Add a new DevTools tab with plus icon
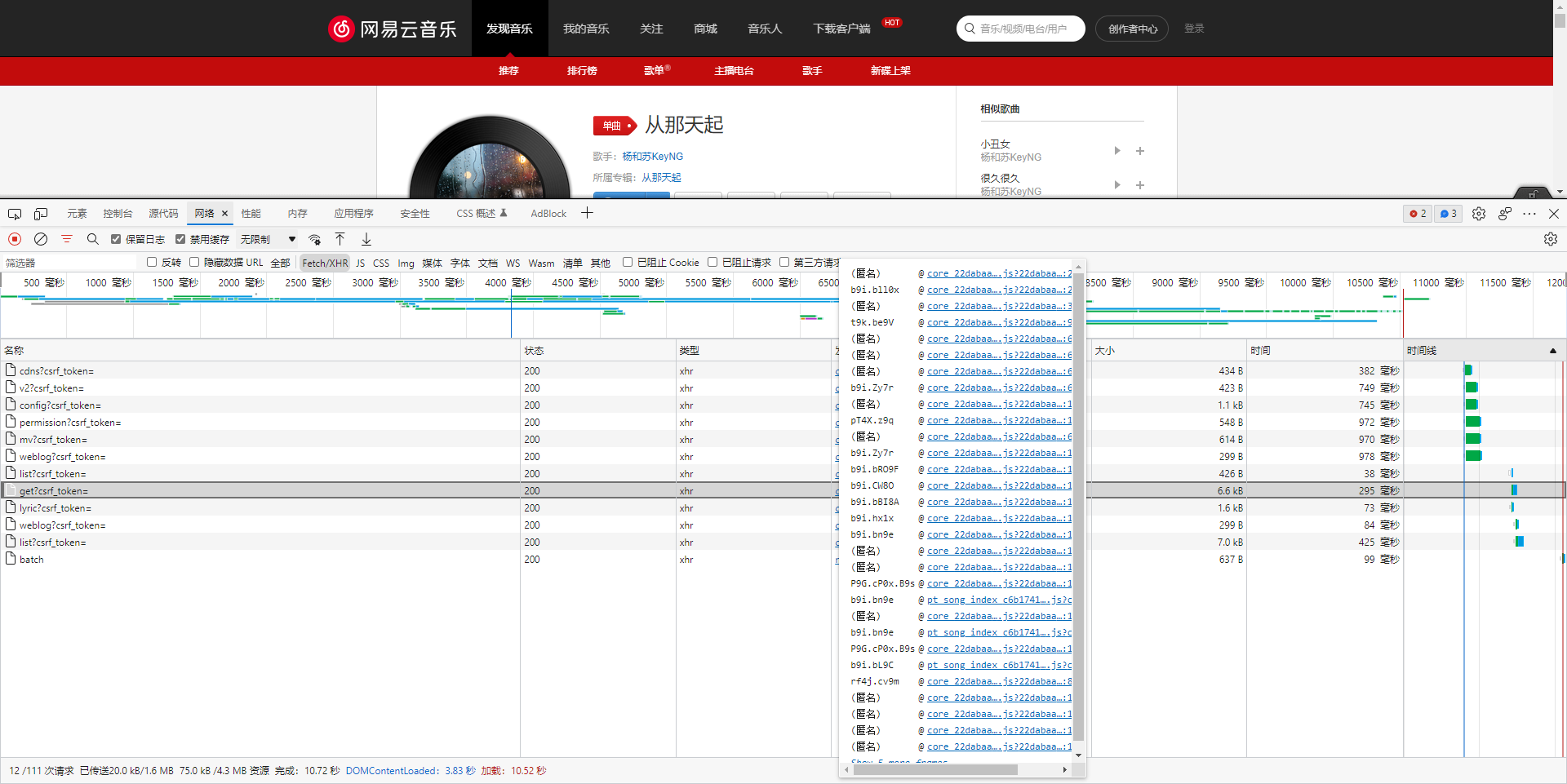Screen dimensions: 1567x784 587,213
